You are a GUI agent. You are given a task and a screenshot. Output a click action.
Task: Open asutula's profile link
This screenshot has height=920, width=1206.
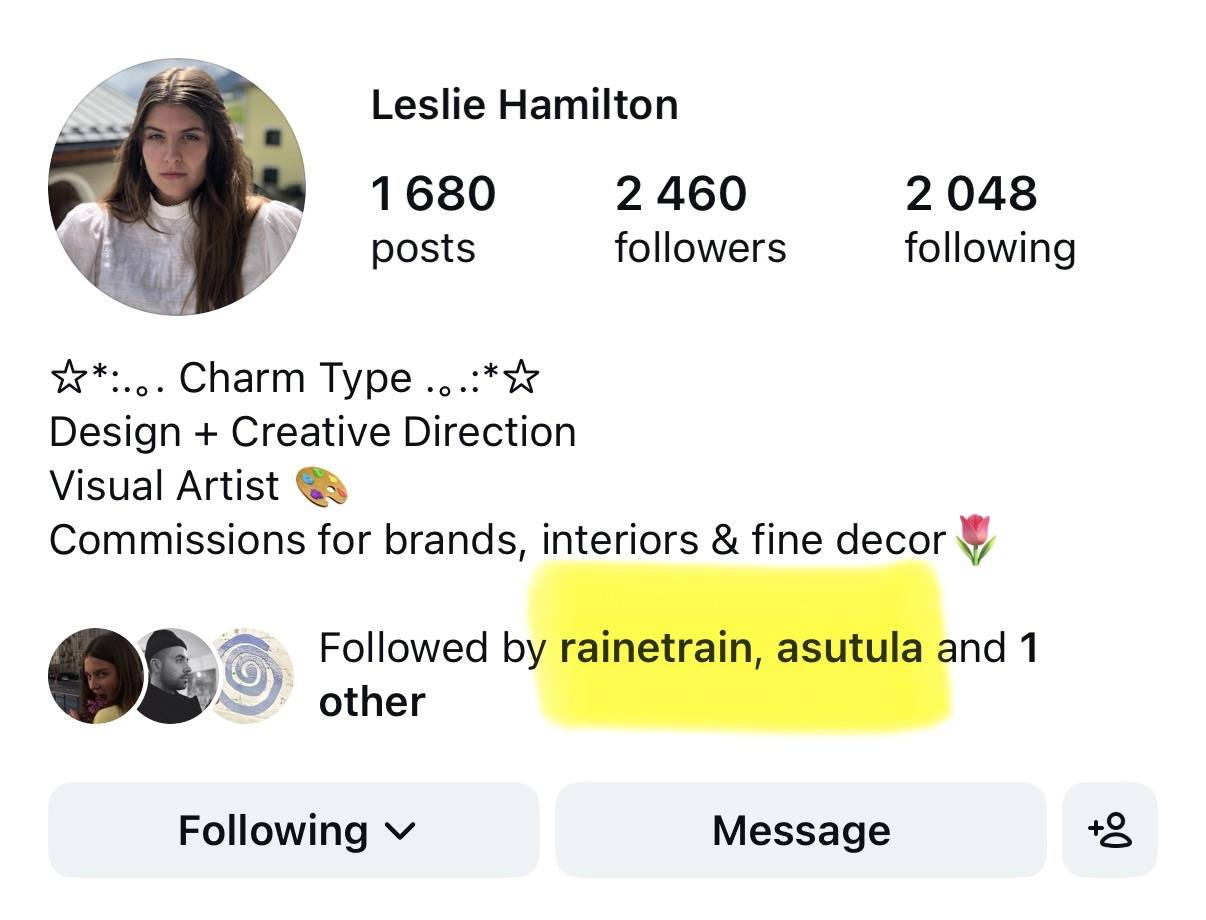pos(849,648)
